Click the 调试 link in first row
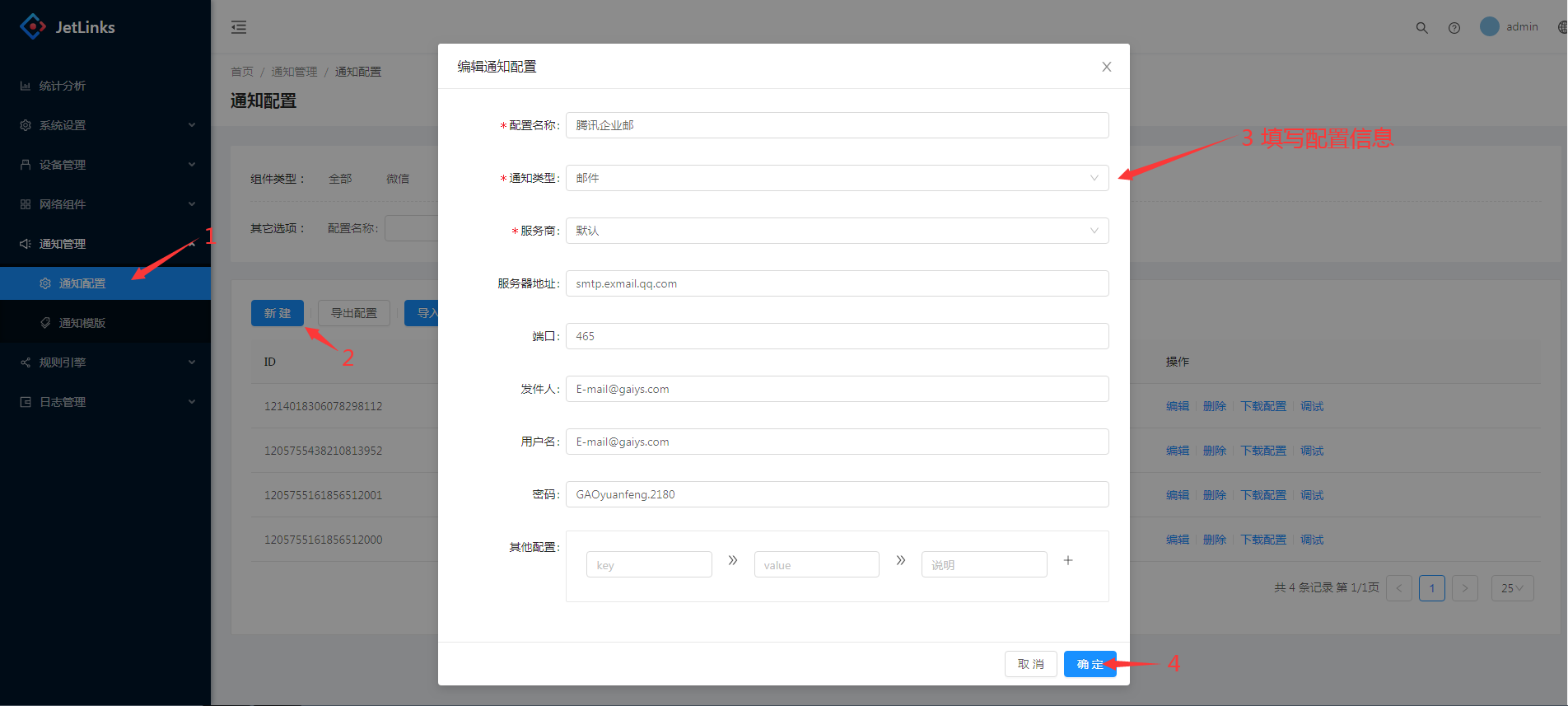Image resolution: width=1568 pixels, height=706 pixels. 1311,406
